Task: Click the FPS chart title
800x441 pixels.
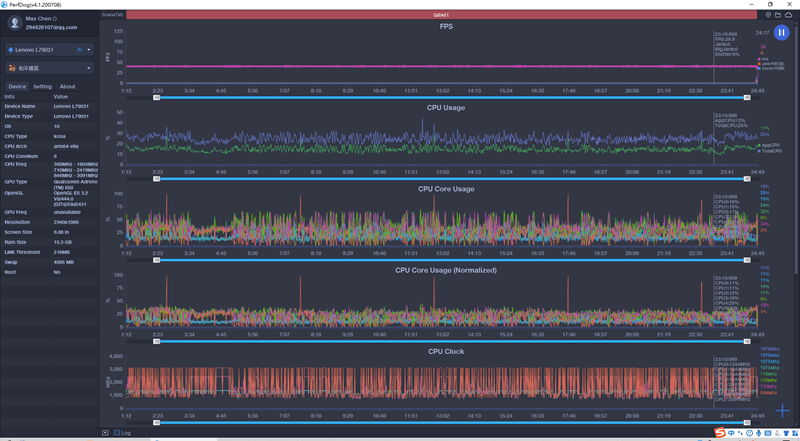Action: [x=446, y=27]
